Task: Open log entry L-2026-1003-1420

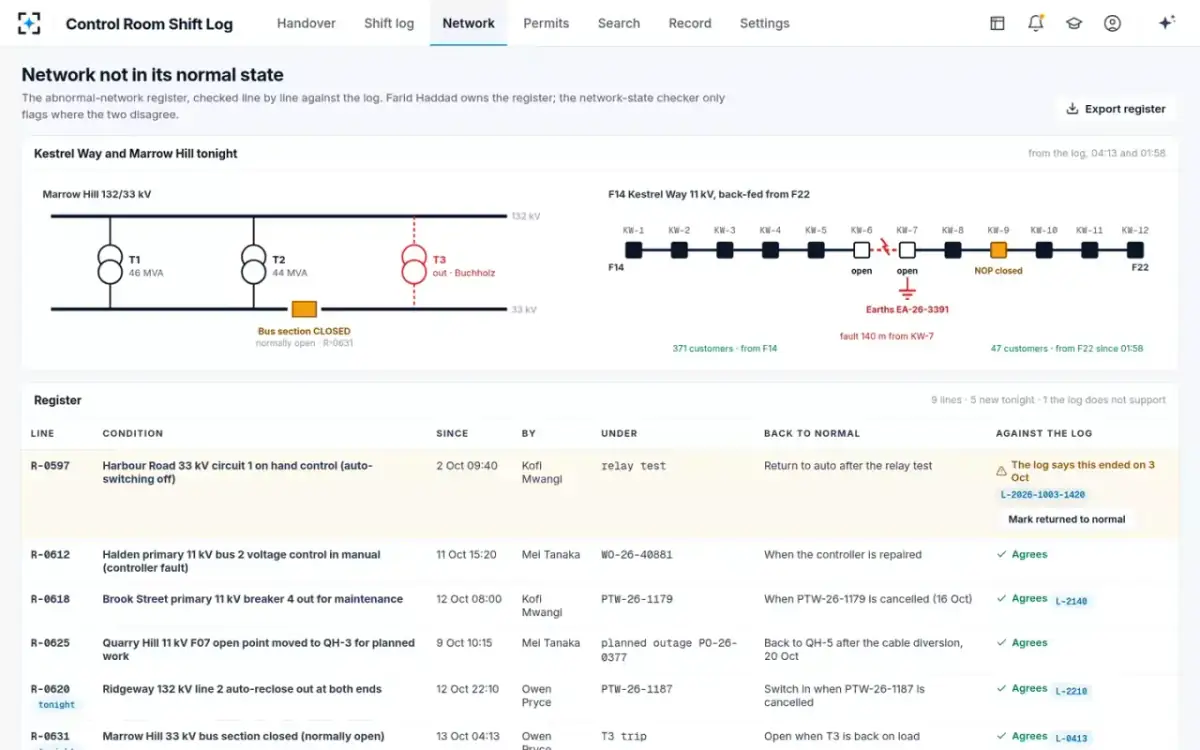Action: 1042,495
